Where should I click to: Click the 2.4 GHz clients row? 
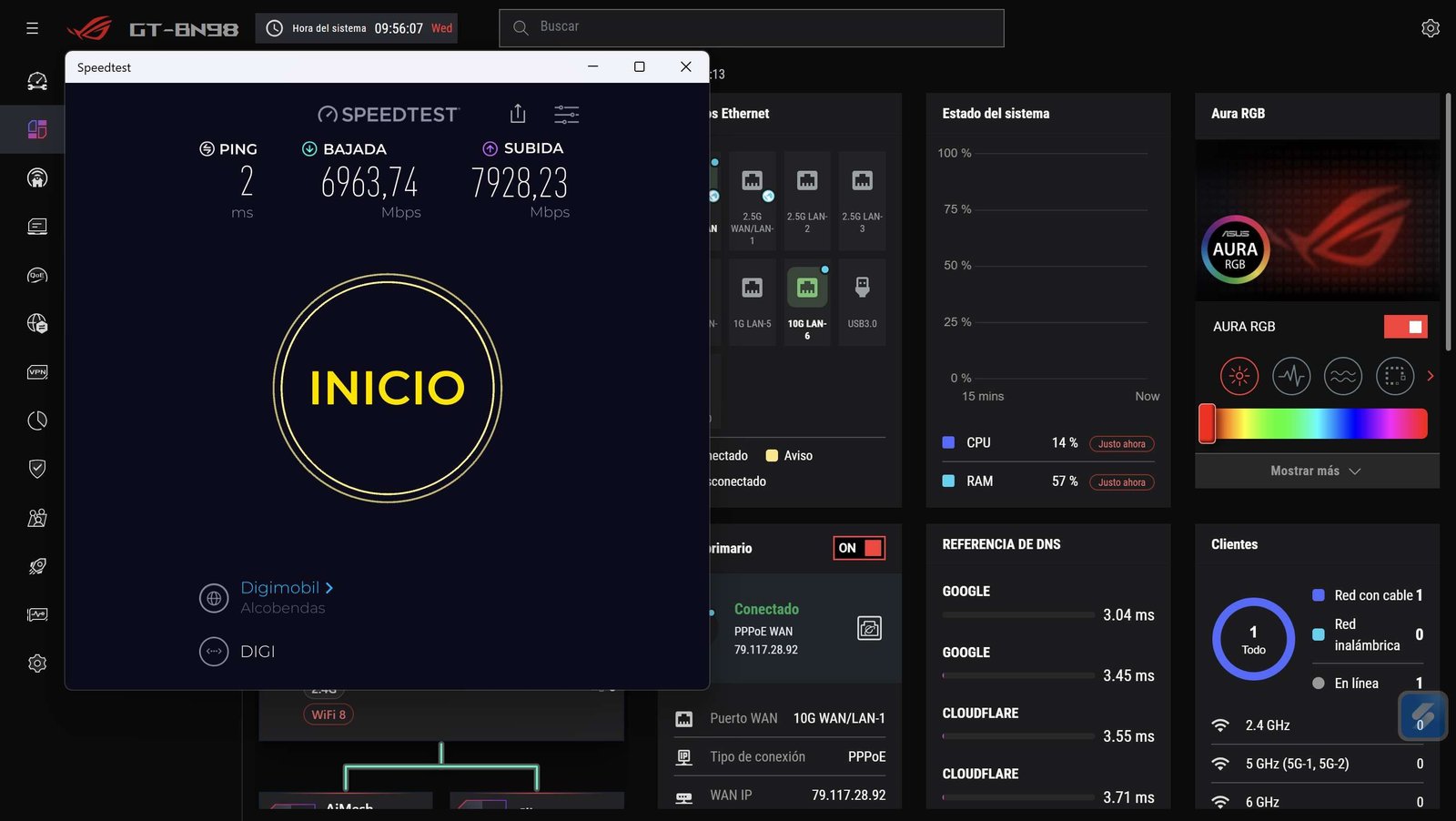click(1317, 725)
